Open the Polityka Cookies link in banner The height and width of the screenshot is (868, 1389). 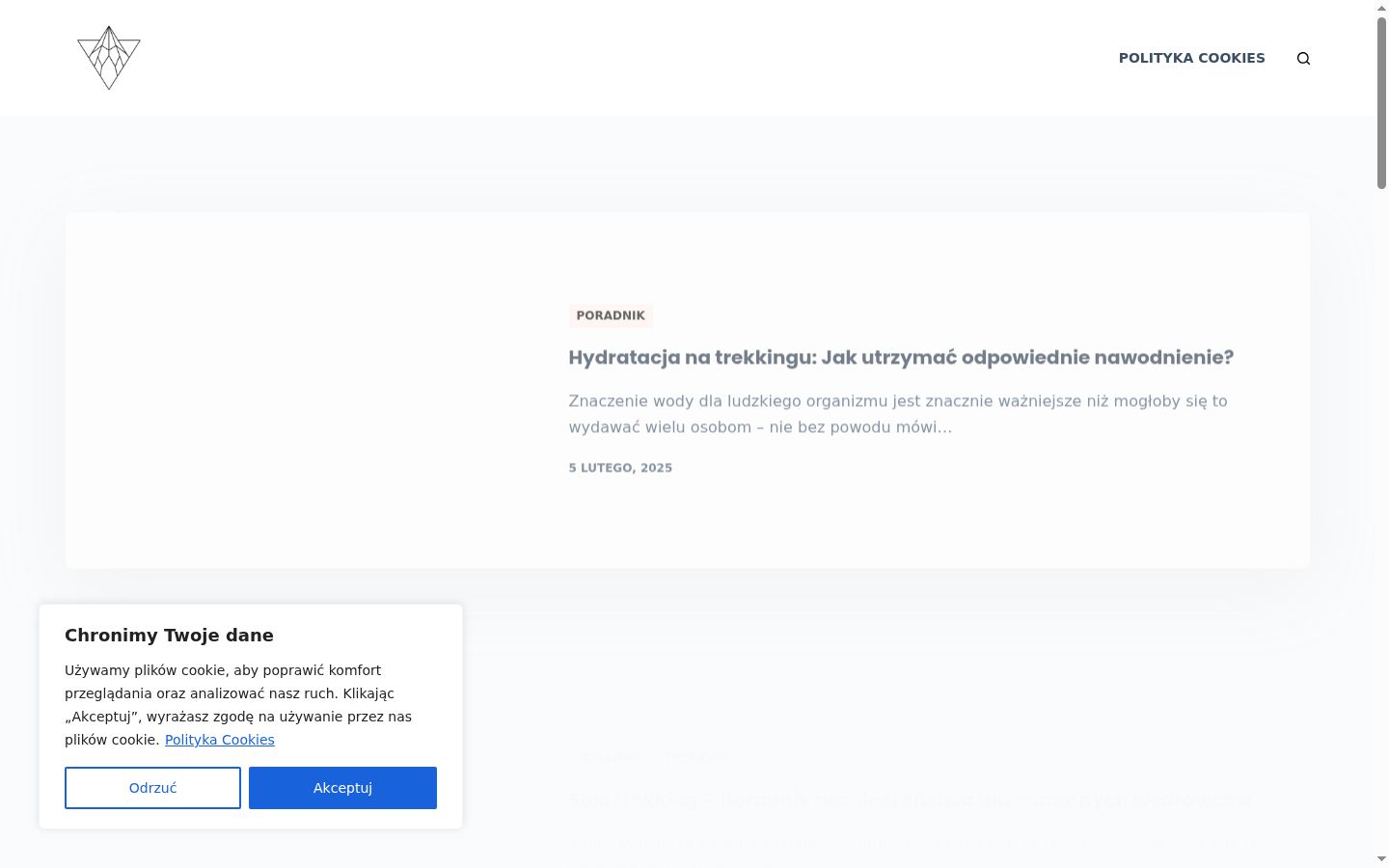pyautogui.click(x=219, y=740)
